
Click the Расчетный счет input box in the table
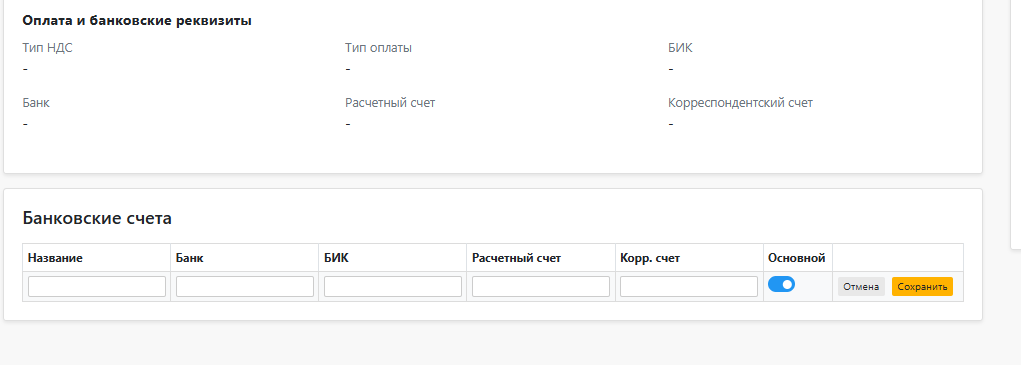click(541, 286)
